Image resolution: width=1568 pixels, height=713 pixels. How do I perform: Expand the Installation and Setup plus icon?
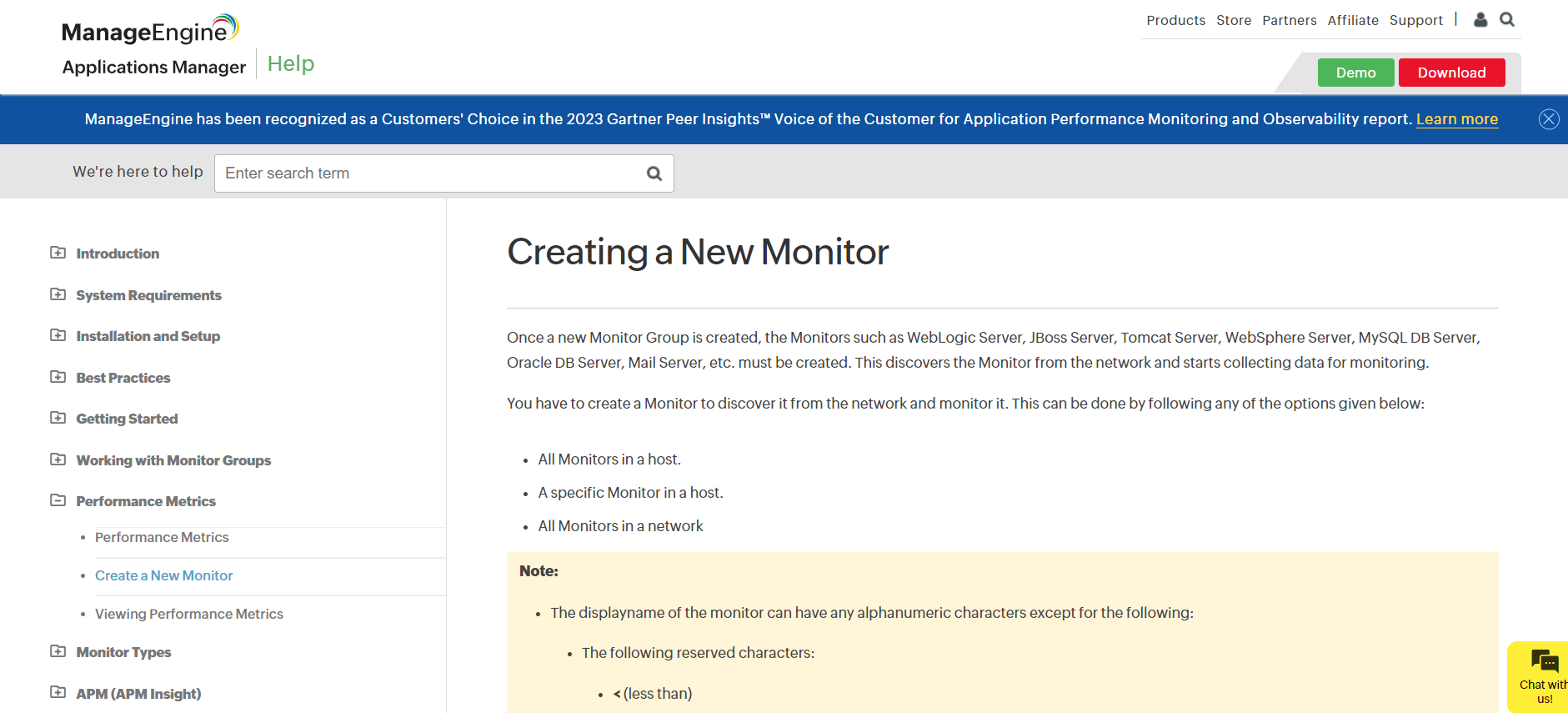point(58,335)
